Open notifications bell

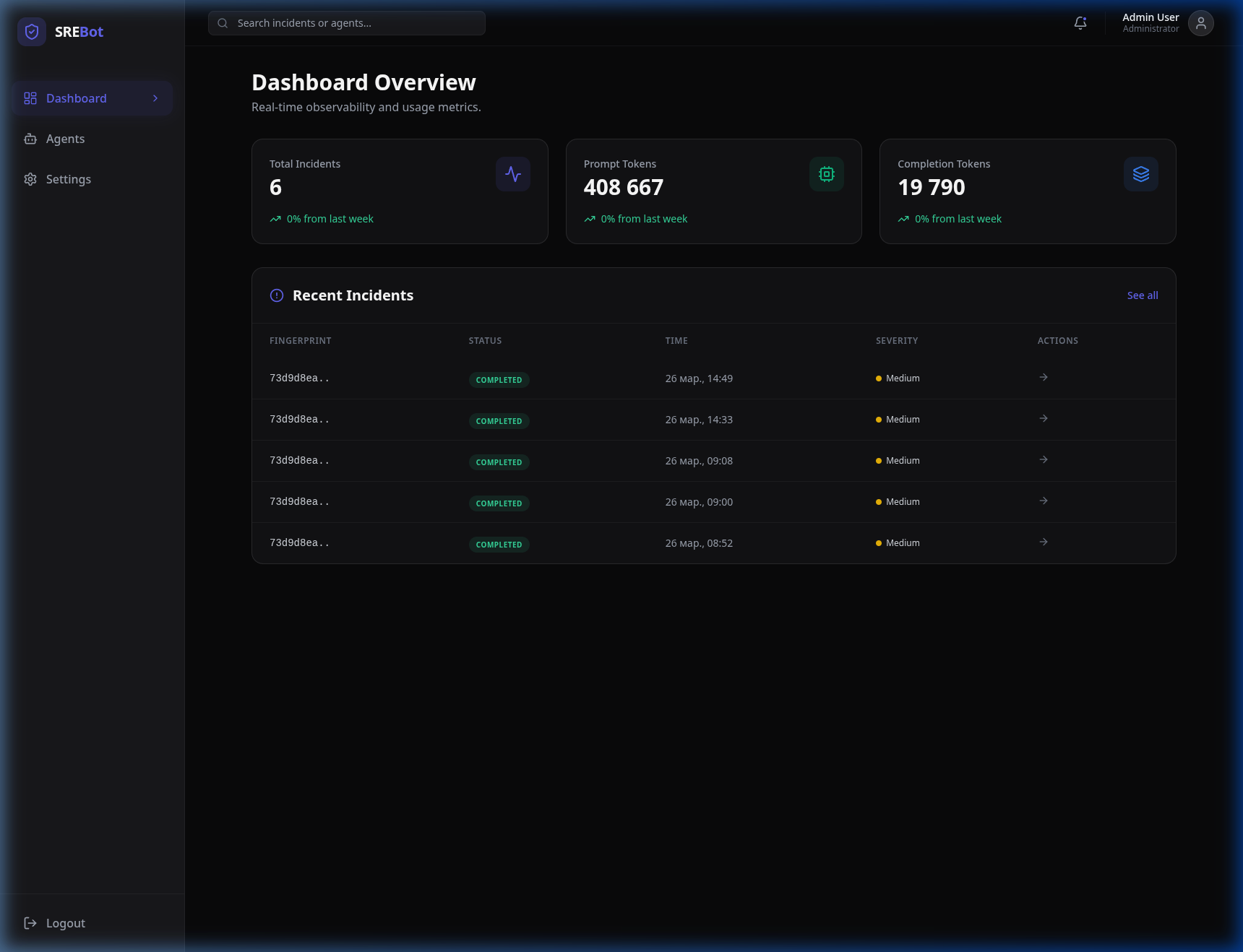pyautogui.click(x=1080, y=23)
